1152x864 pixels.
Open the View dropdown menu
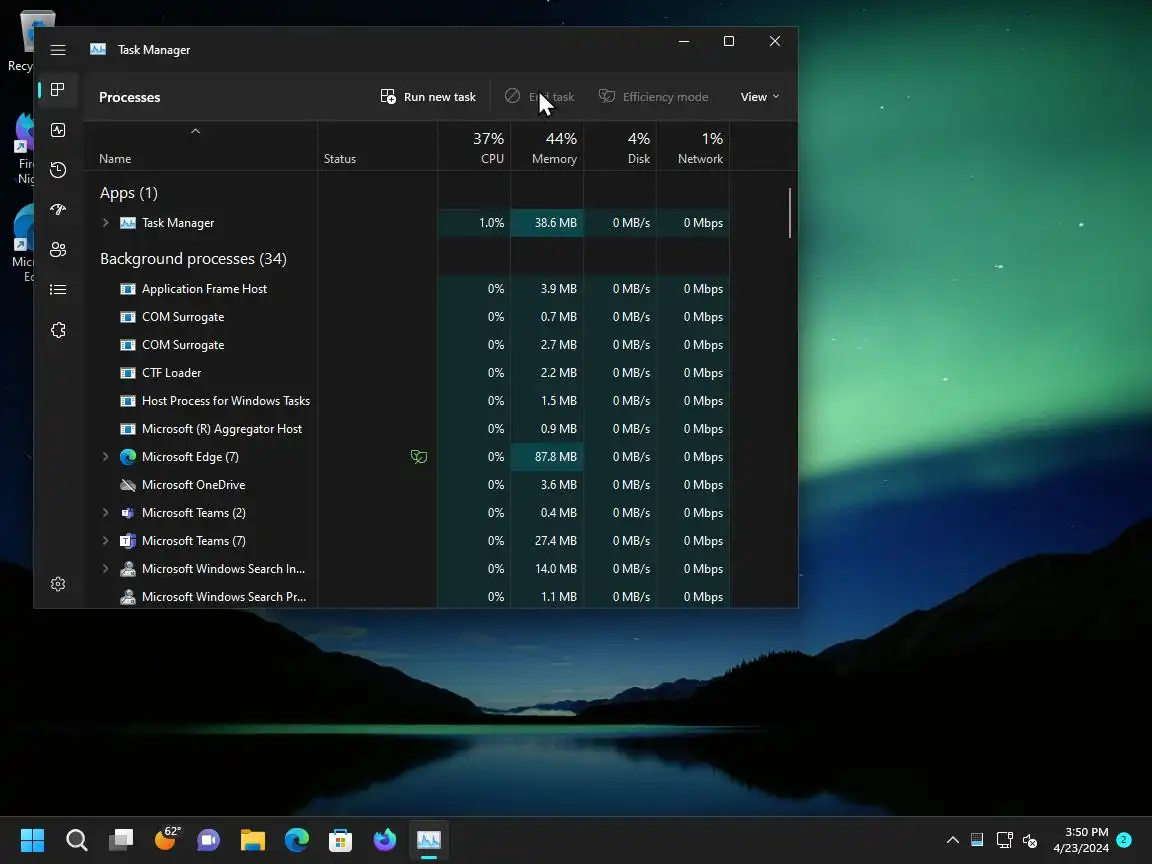point(760,97)
